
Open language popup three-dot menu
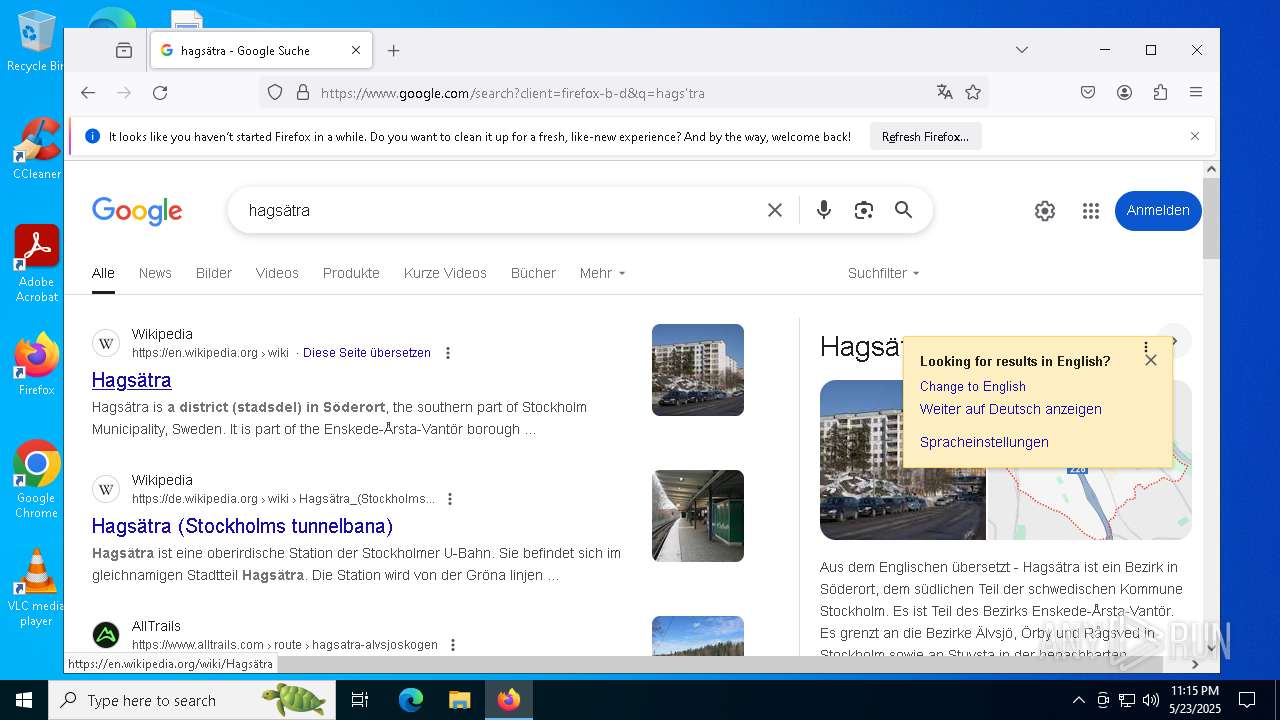[x=1146, y=347]
